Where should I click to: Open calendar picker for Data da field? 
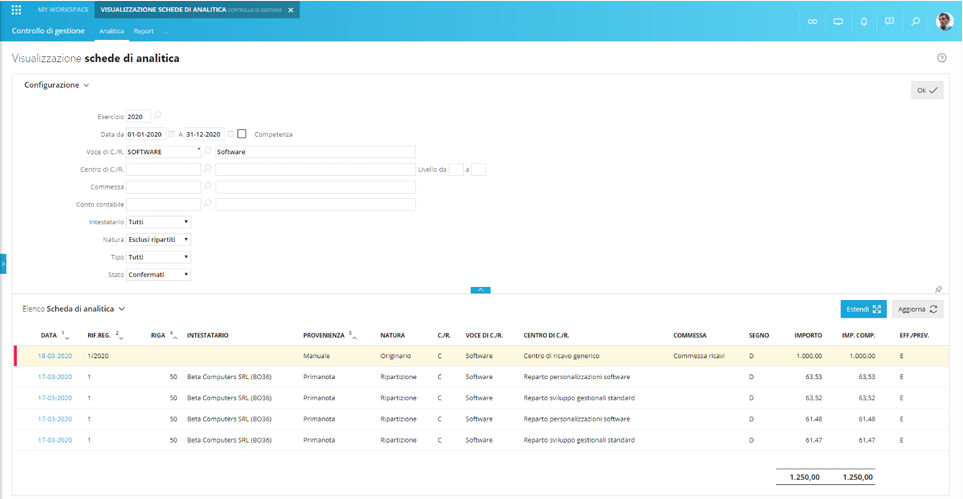171,134
